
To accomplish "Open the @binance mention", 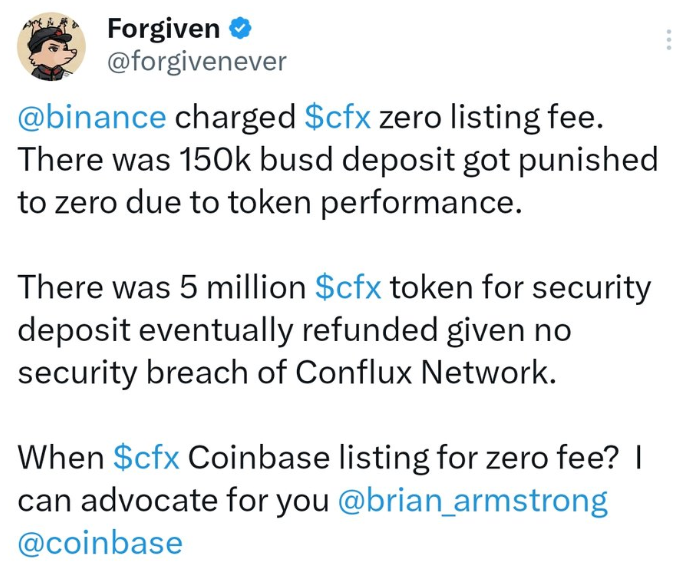I will coord(92,117).
